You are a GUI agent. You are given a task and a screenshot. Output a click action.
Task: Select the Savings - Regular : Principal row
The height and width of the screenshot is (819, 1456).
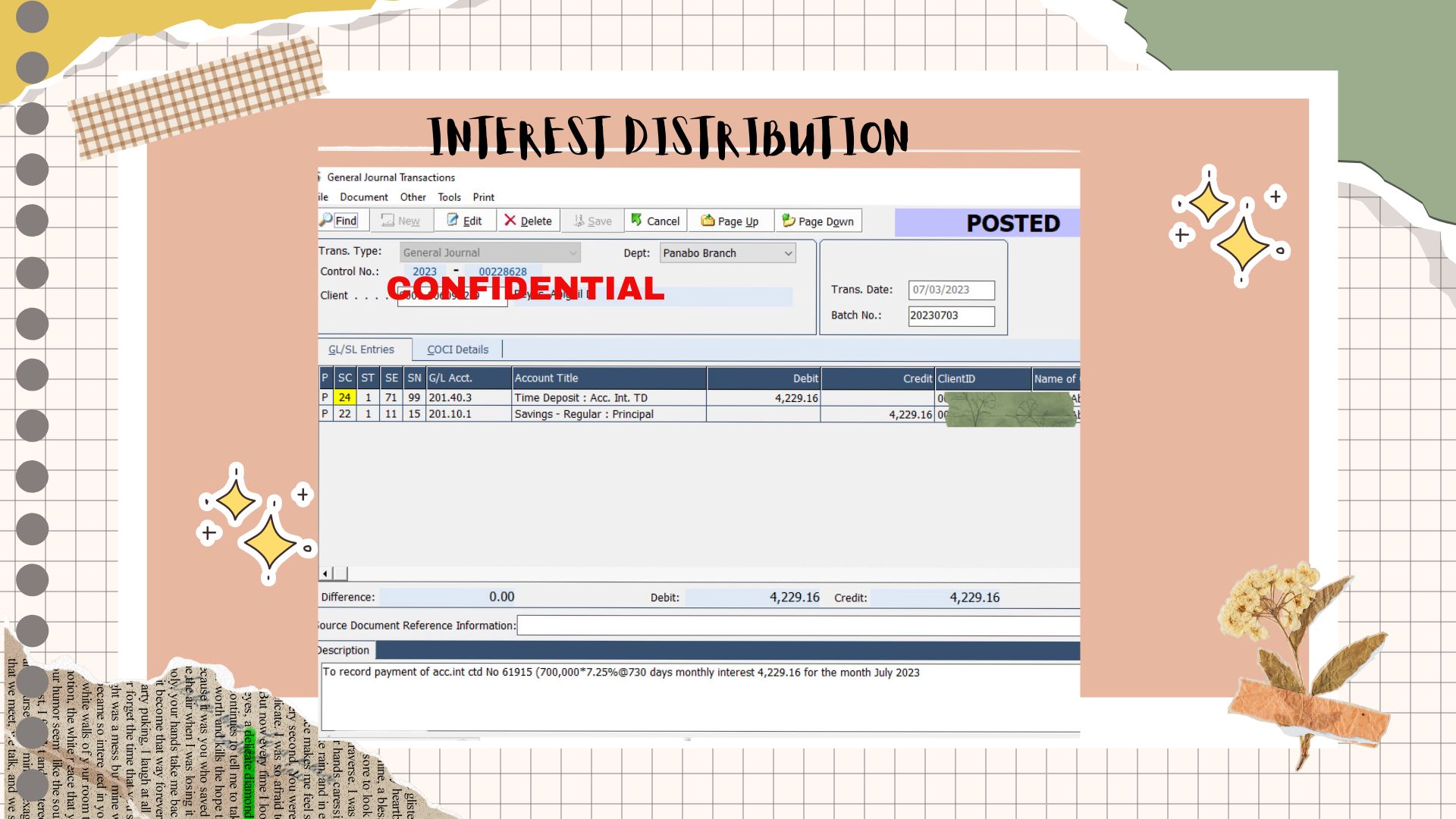coord(583,414)
